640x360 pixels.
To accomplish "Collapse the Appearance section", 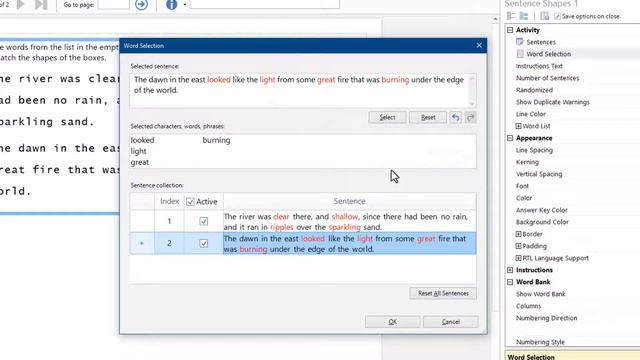I will (x=510, y=138).
